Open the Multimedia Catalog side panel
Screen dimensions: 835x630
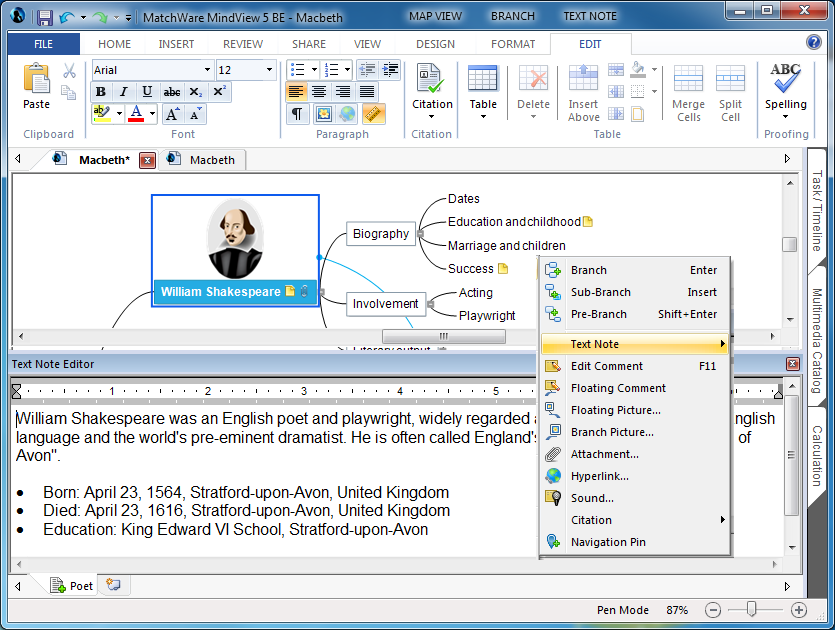point(817,341)
